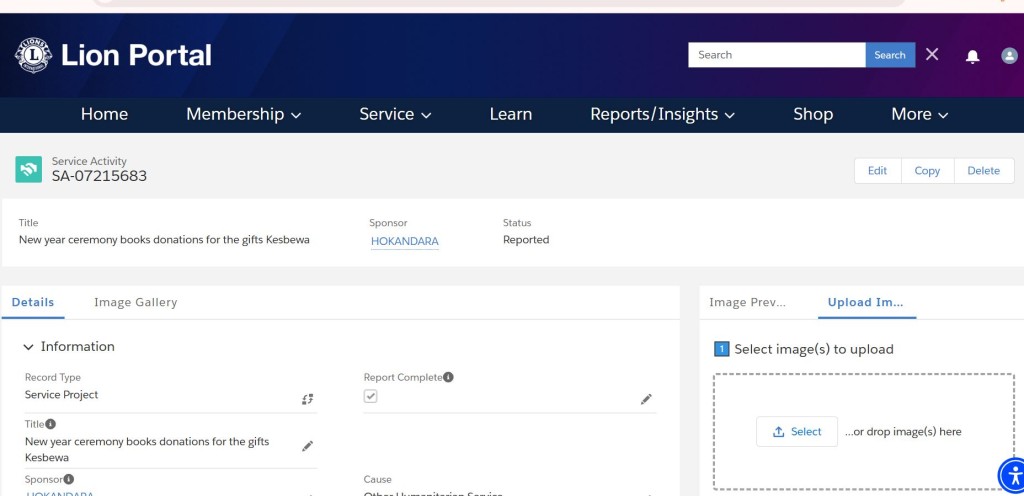Switch to the Image Gallery tab

(x=135, y=302)
